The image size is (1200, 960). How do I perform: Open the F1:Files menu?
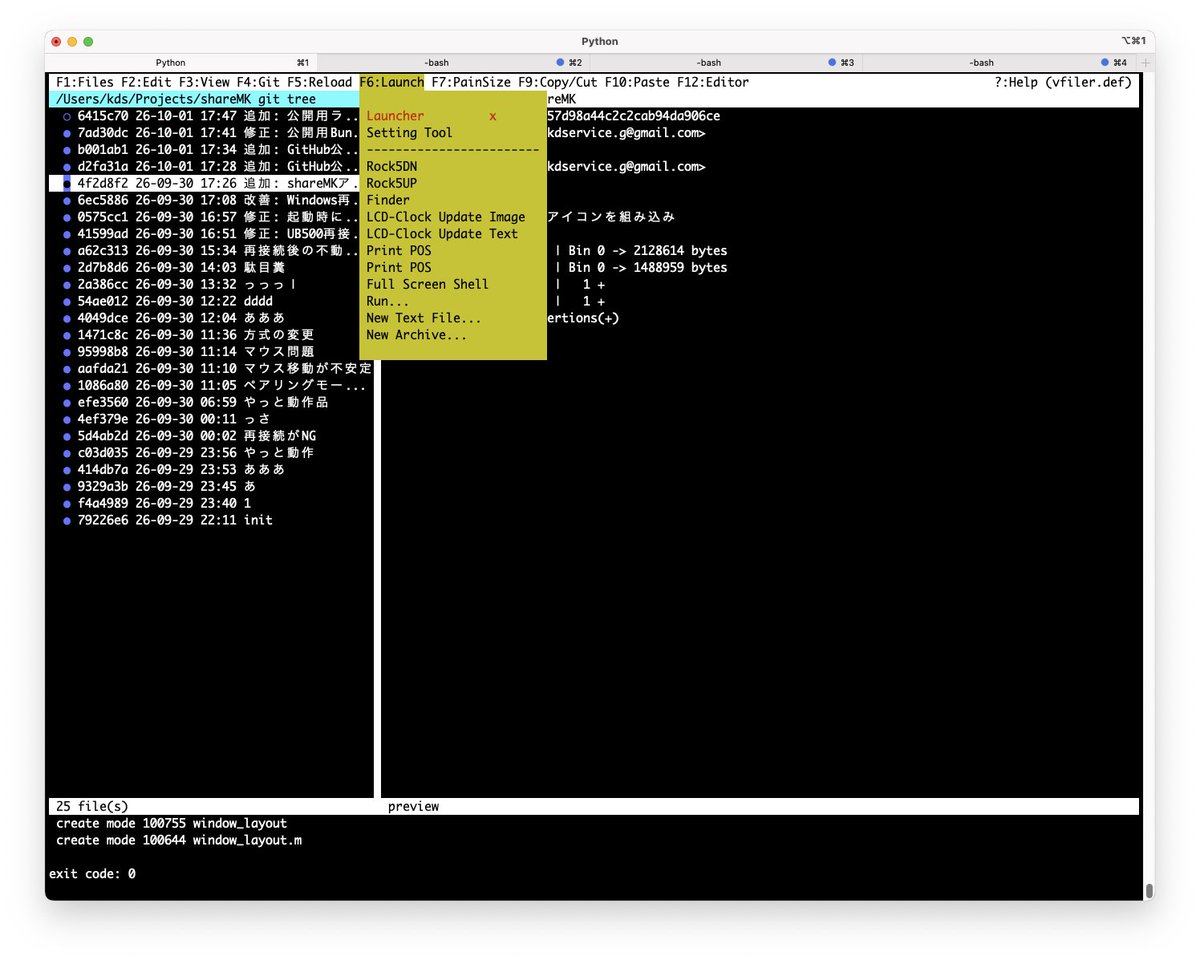(84, 82)
